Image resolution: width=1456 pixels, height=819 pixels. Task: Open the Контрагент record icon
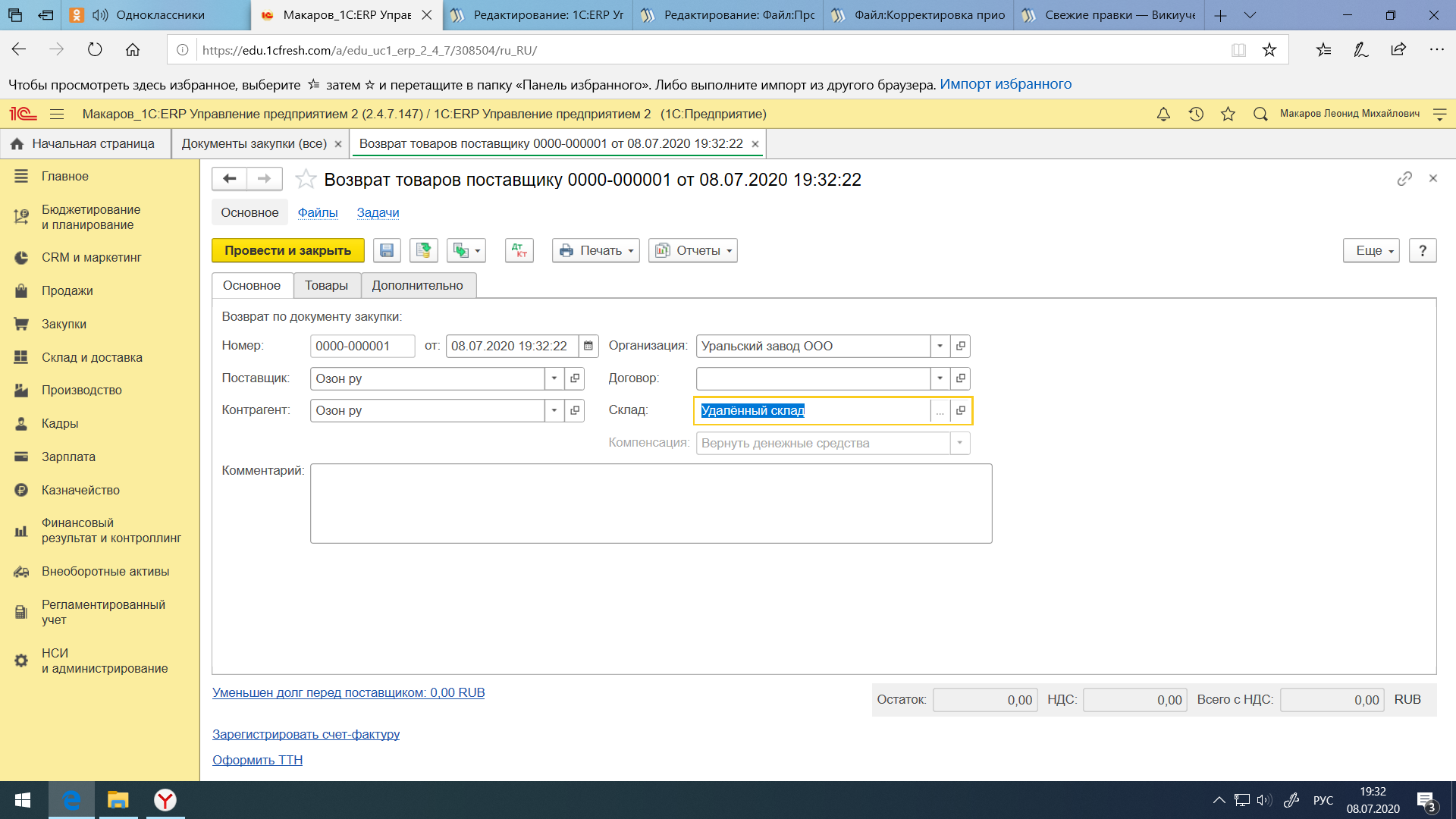(575, 410)
